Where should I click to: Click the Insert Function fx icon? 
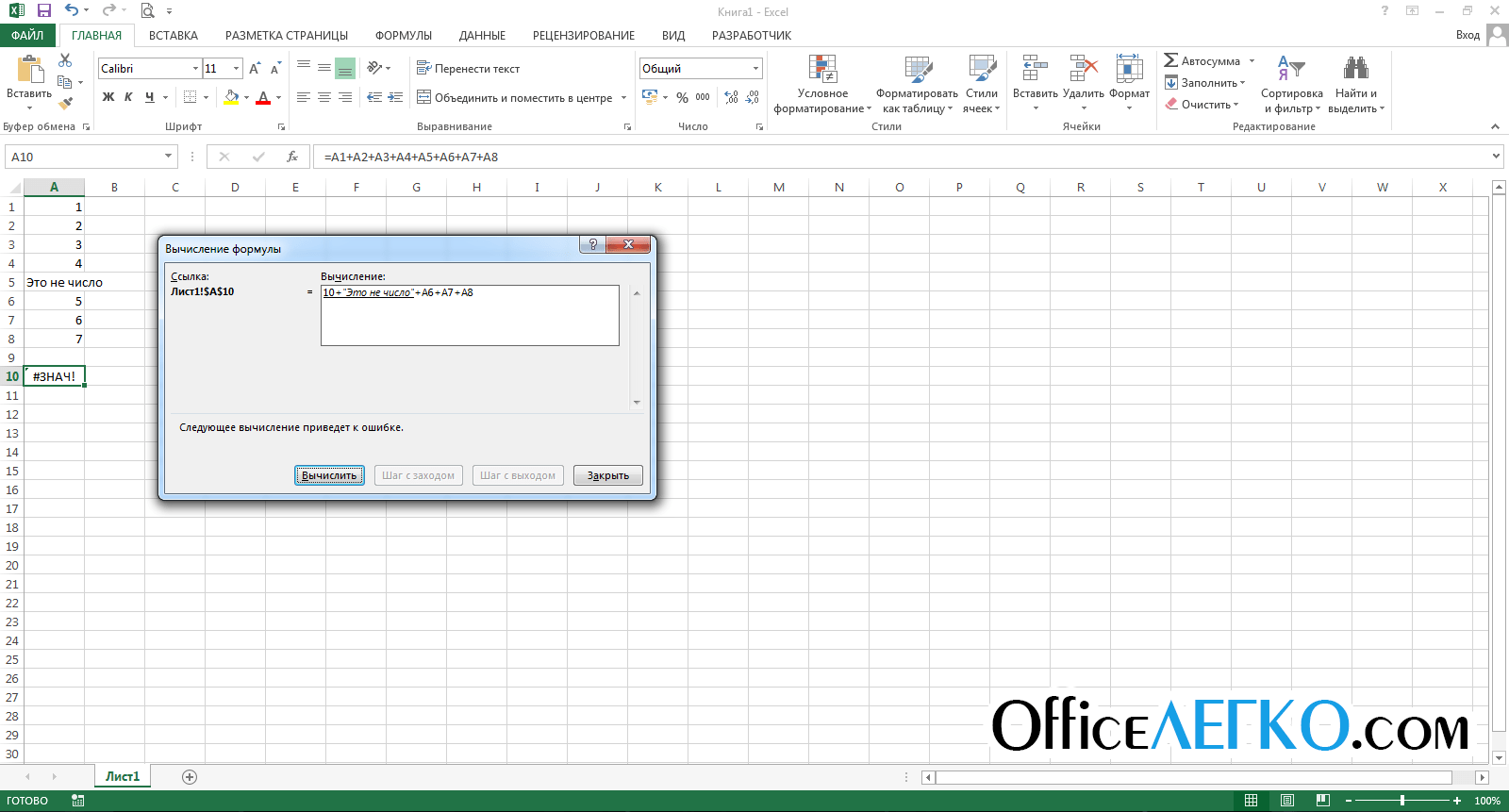pyautogui.click(x=292, y=157)
